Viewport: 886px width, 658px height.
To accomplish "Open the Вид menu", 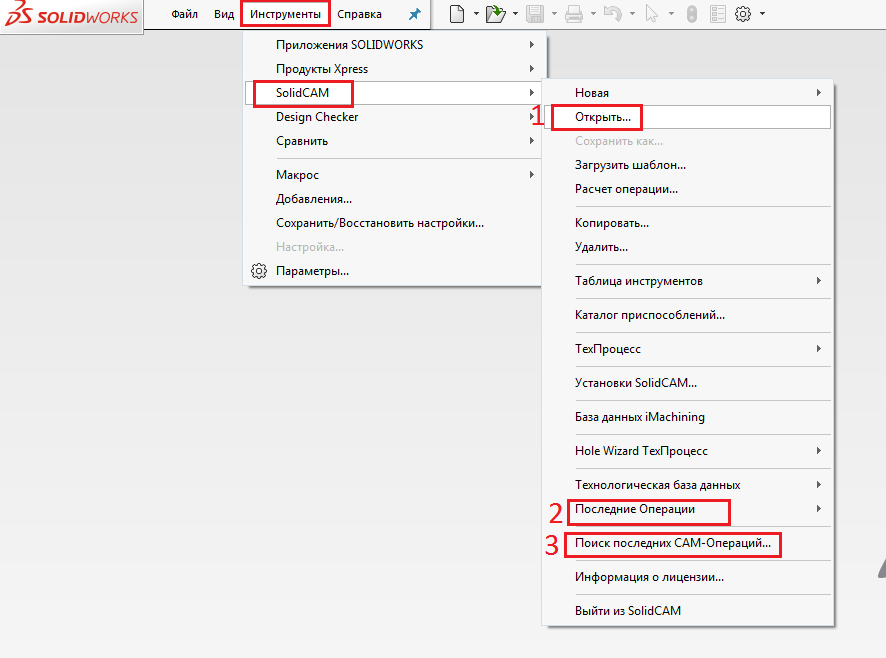I will pyautogui.click(x=224, y=14).
